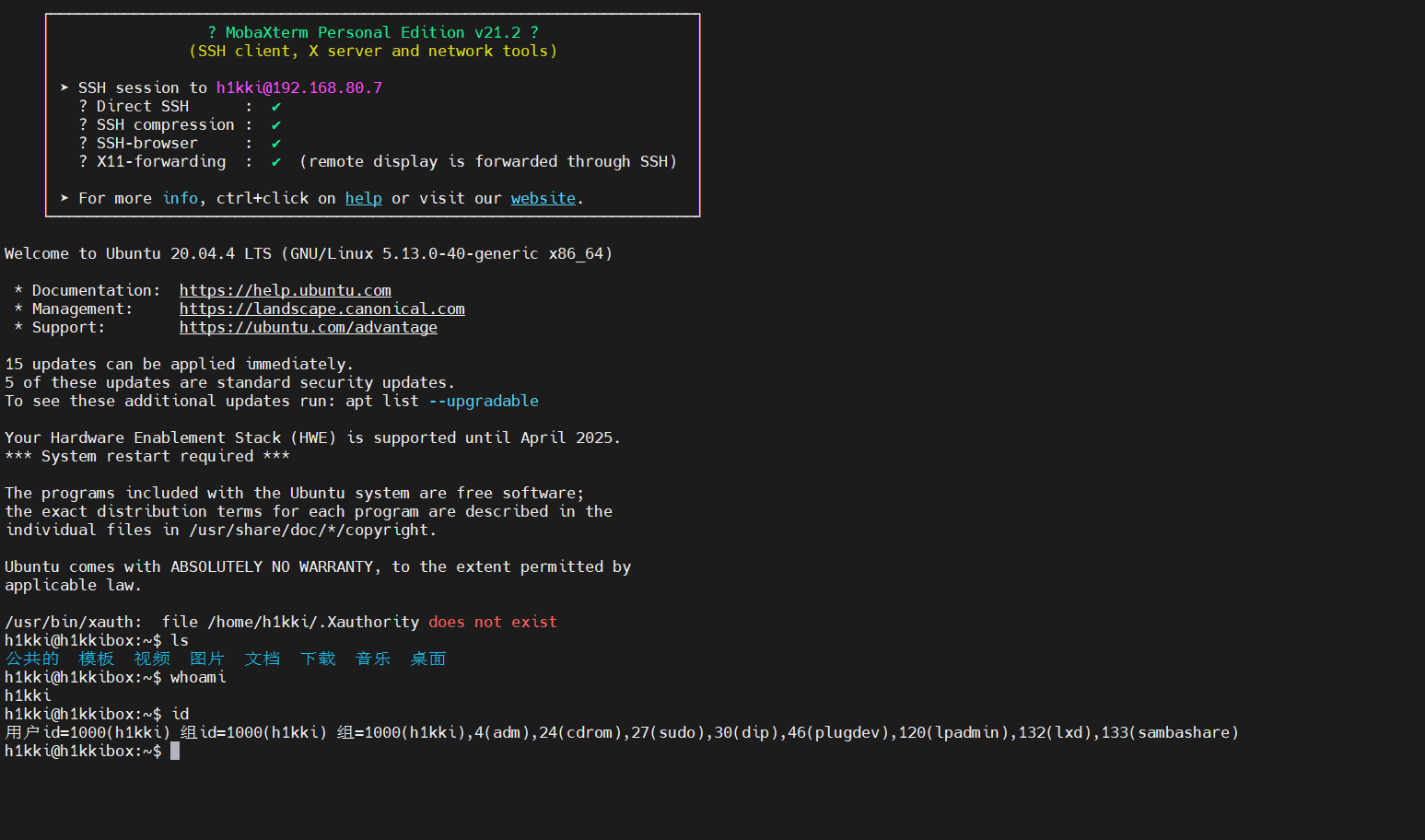This screenshot has height=840, width=1425.
Task: Click the blue 'info' word in the banner
Action: click(x=180, y=198)
